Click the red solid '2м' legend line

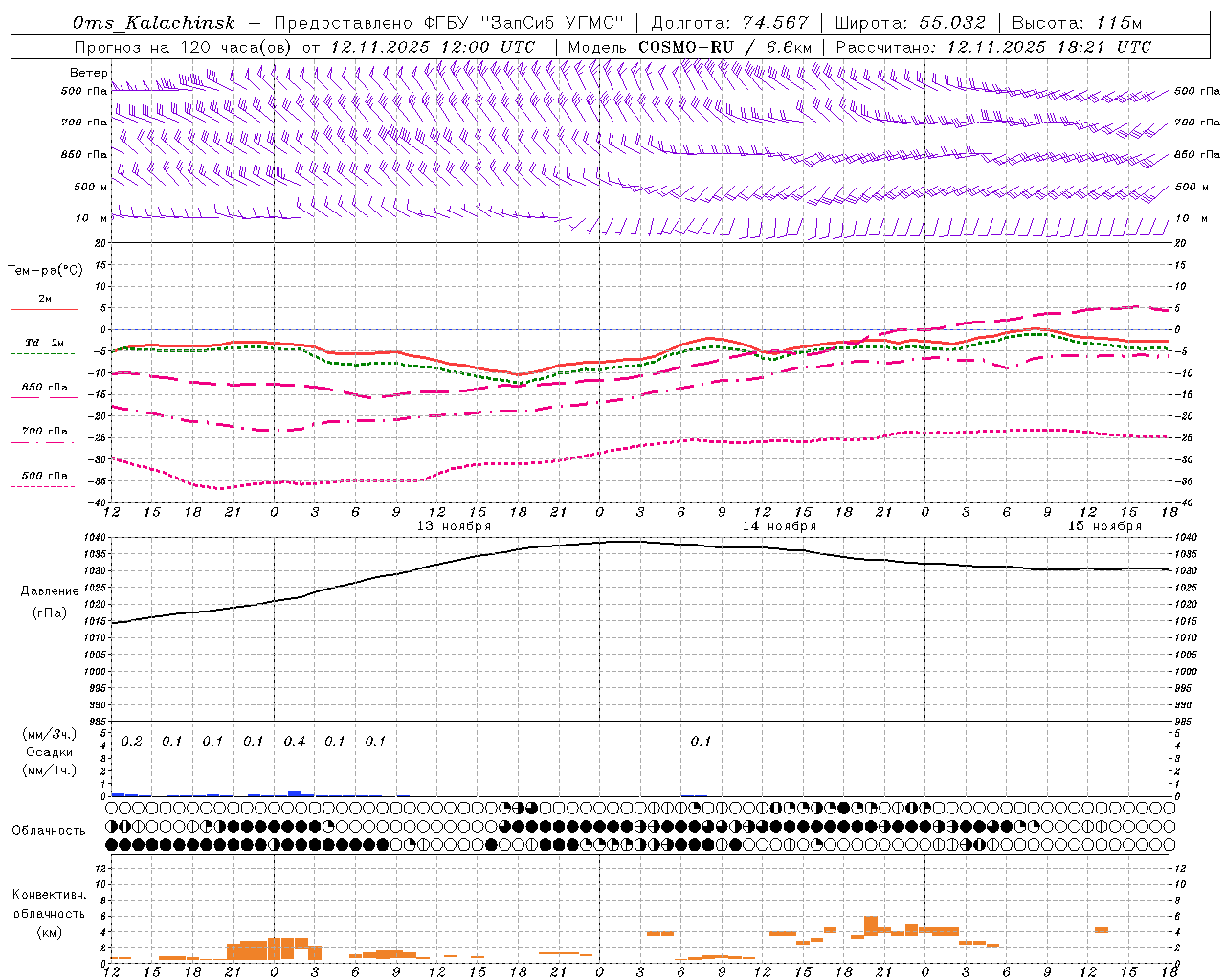[44, 310]
